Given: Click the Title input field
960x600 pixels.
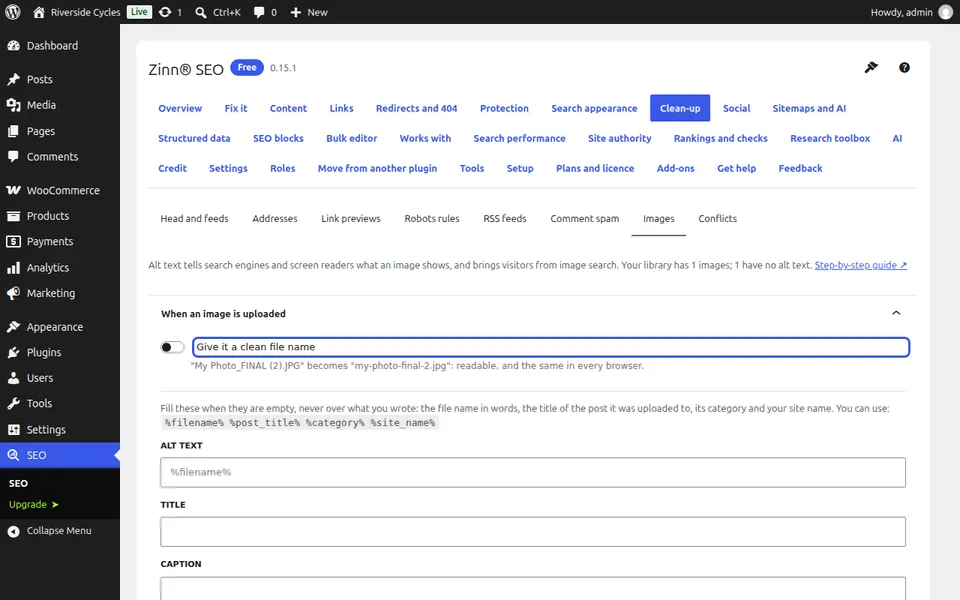Looking at the screenshot, I should point(533,532).
